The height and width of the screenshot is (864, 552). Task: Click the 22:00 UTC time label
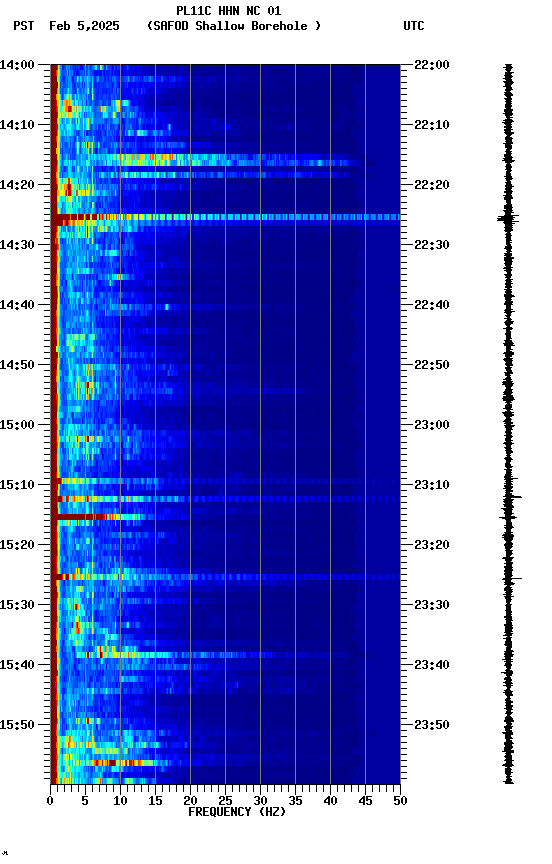432,65
